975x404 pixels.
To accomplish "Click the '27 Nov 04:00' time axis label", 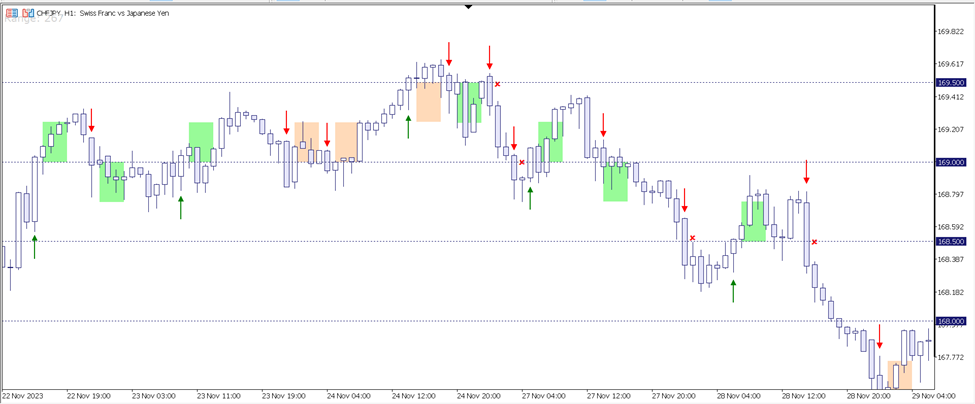I will pyautogui.click(x=544, y=395).
